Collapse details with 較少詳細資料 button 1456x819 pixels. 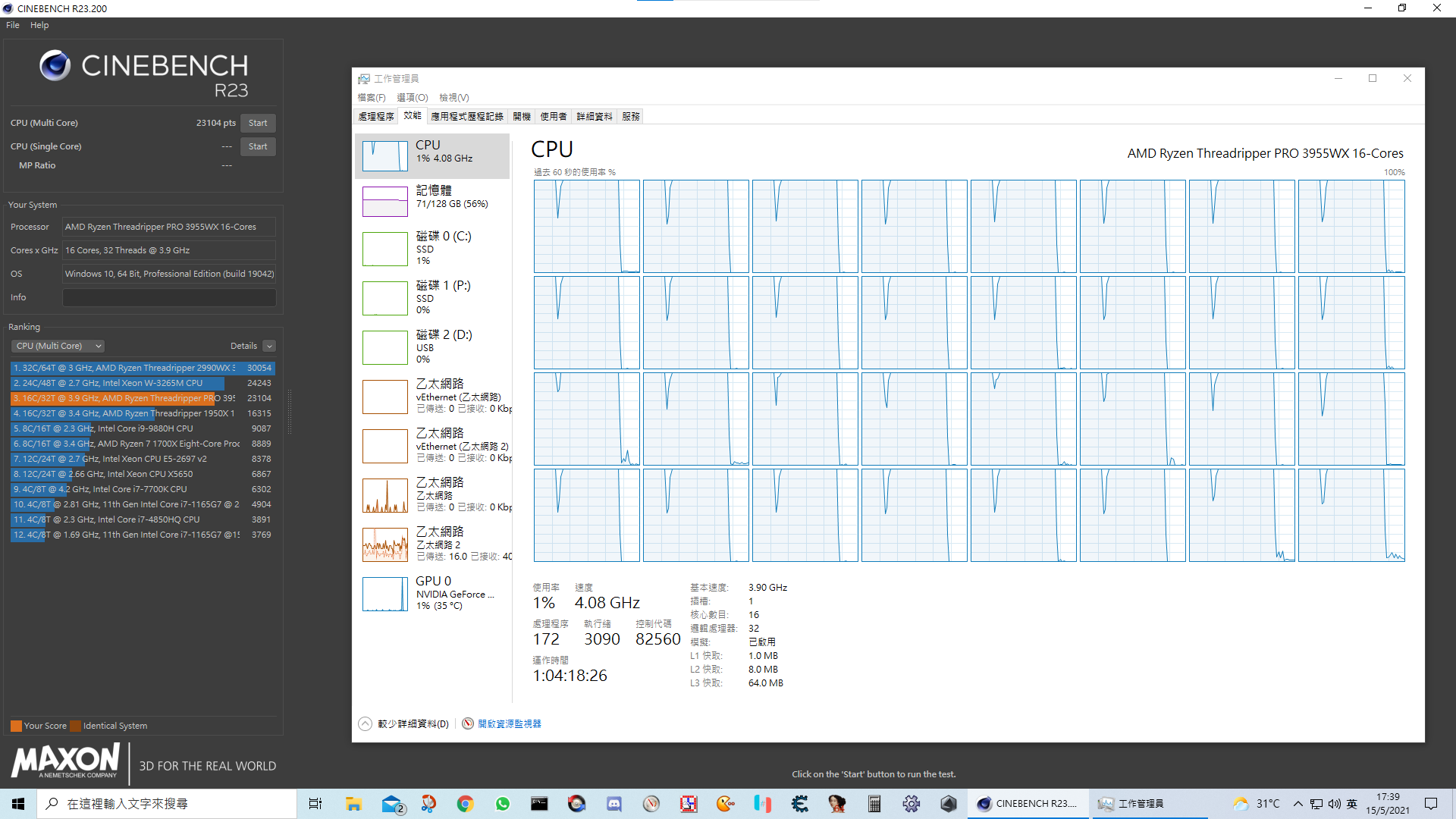[403, 724]
